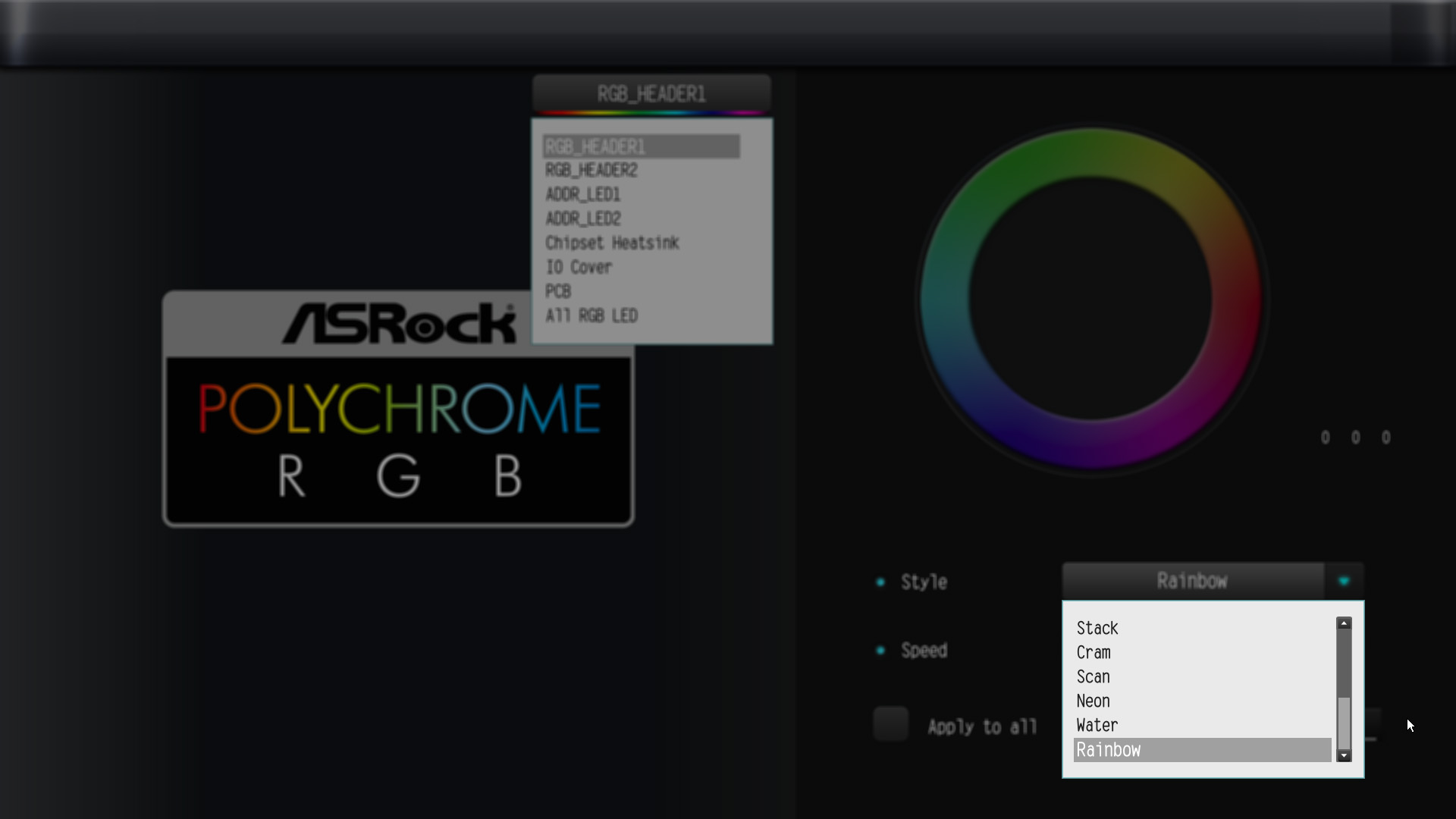The image size is (1456, 819).
Task: Open the RGB_HEADER1 title bar dropdown
Action: coord(651,93)
